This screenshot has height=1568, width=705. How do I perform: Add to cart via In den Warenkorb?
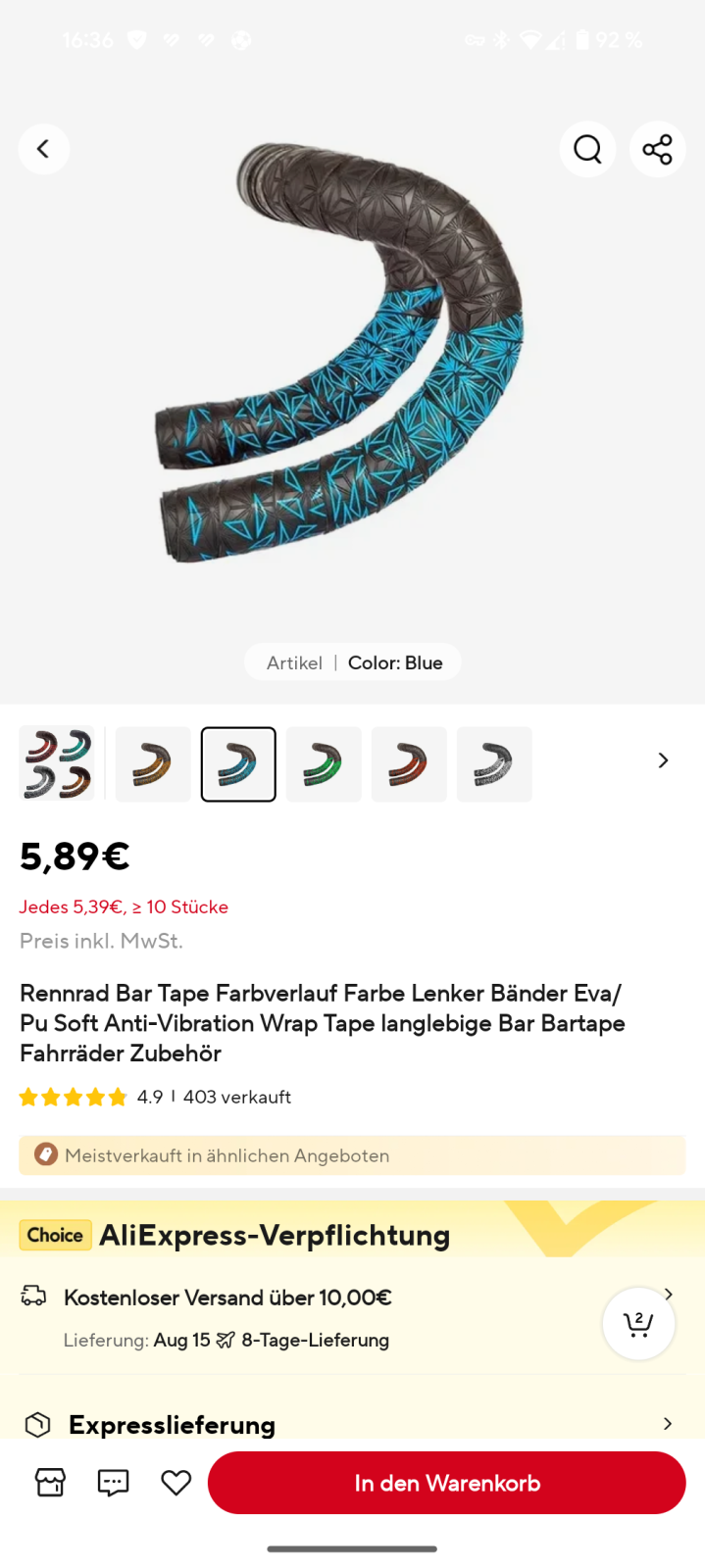pyautogui.click(x=446, y=1483)
